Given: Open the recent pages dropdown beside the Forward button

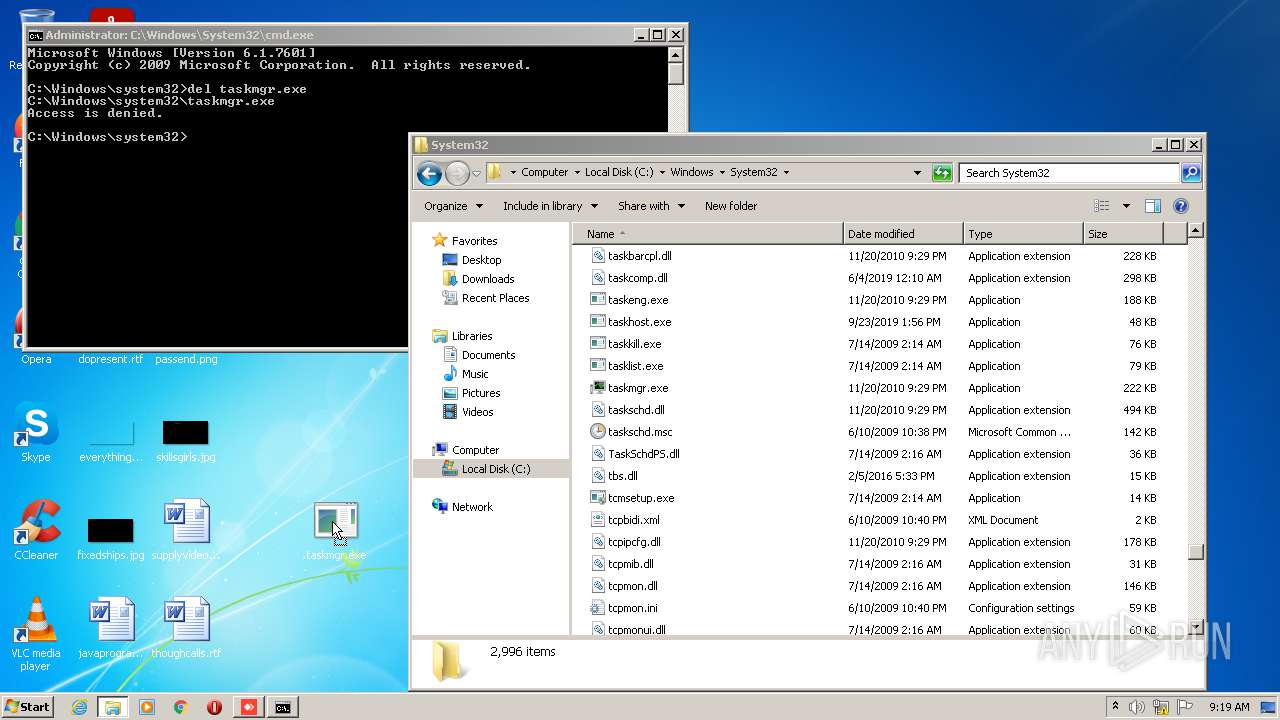Looking at the screenshot, I should pos(476,173).
